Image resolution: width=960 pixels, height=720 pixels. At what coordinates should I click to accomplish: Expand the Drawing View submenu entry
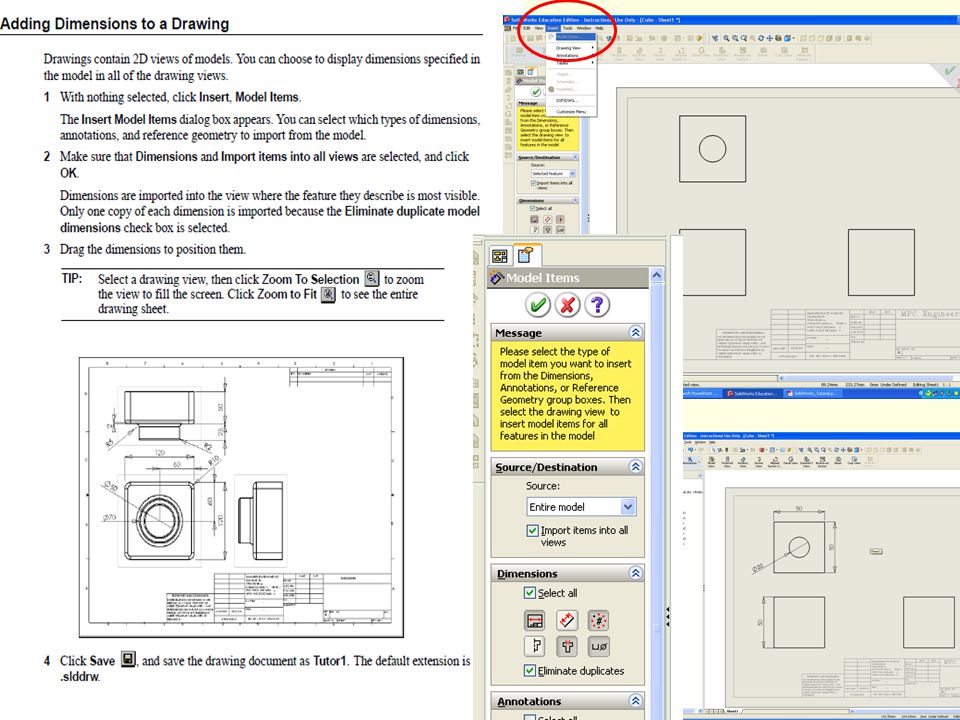pyautogui.click(x=572, y=48)
